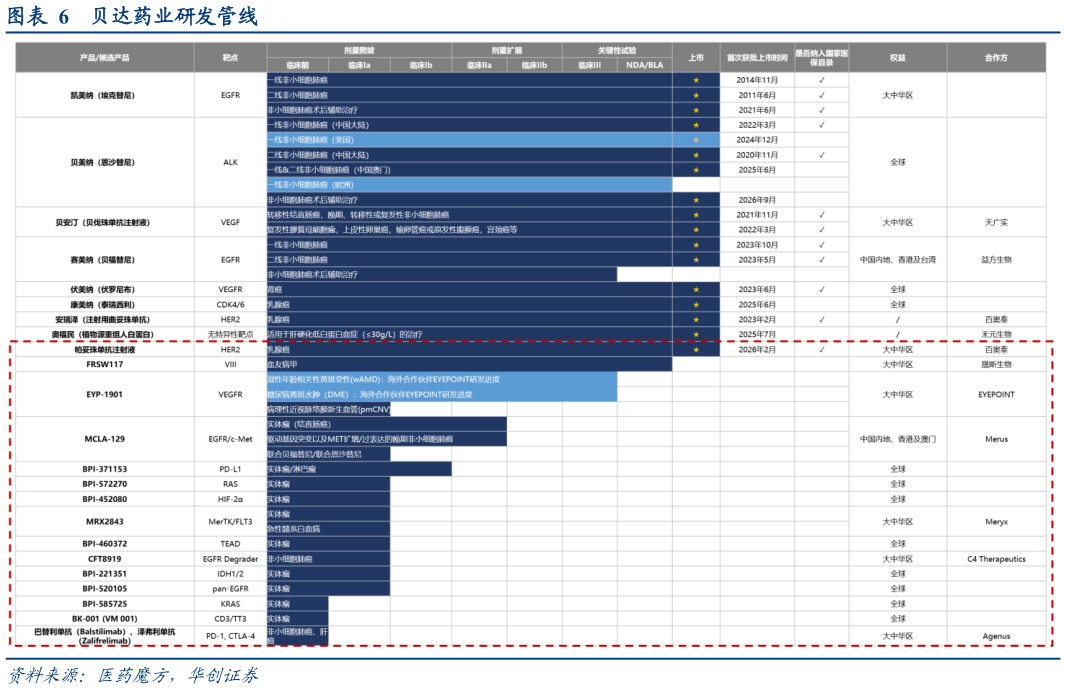
Task: Click the 首次获批上市时间 column header
Action: (757, 58)
